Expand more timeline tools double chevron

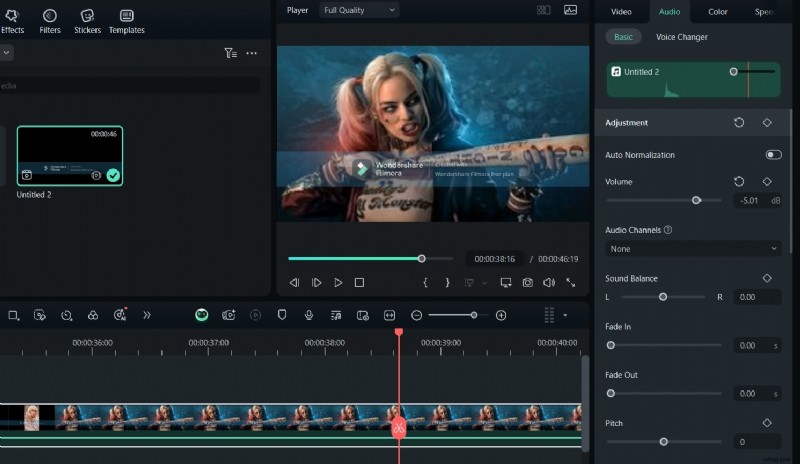pos(147,315)
